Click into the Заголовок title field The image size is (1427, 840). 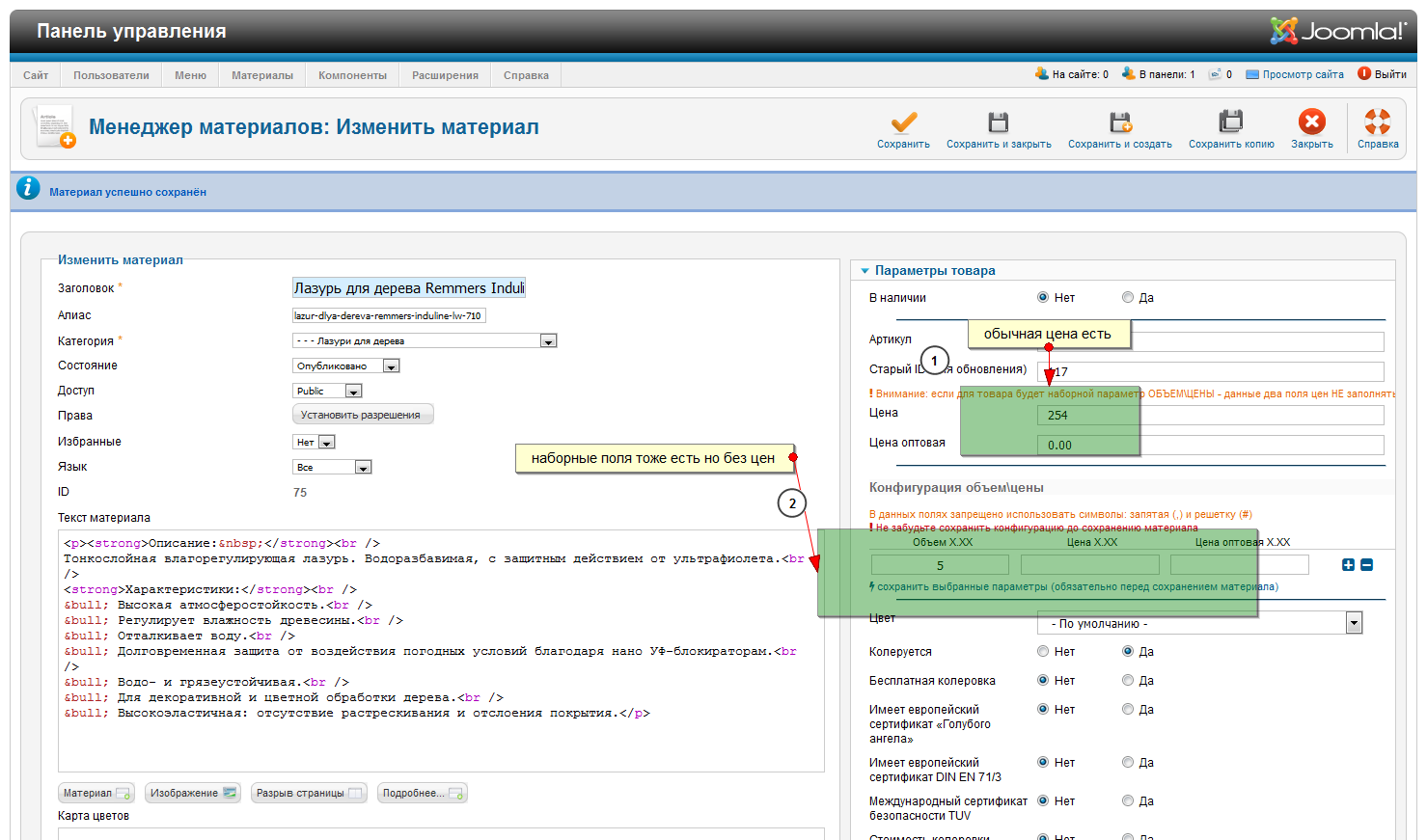pyautogui.click(x=409, y=288)
